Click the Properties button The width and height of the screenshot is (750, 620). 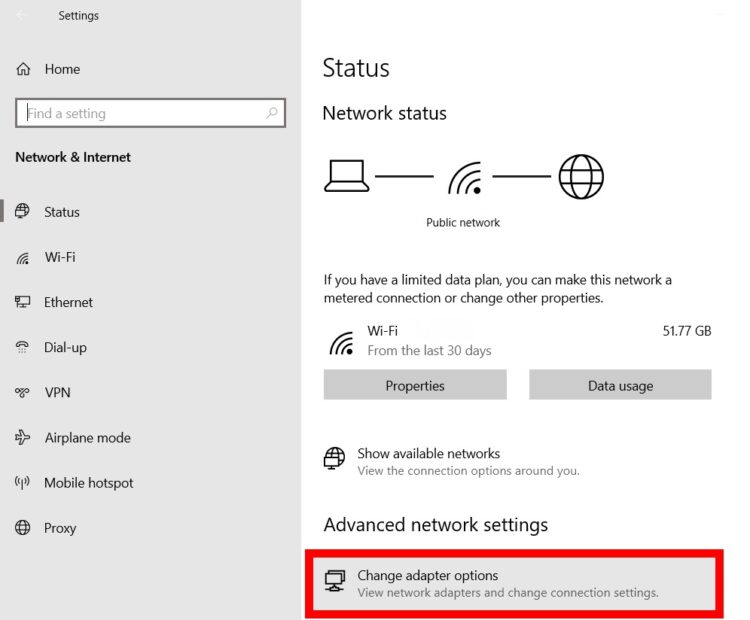point(415,385)
